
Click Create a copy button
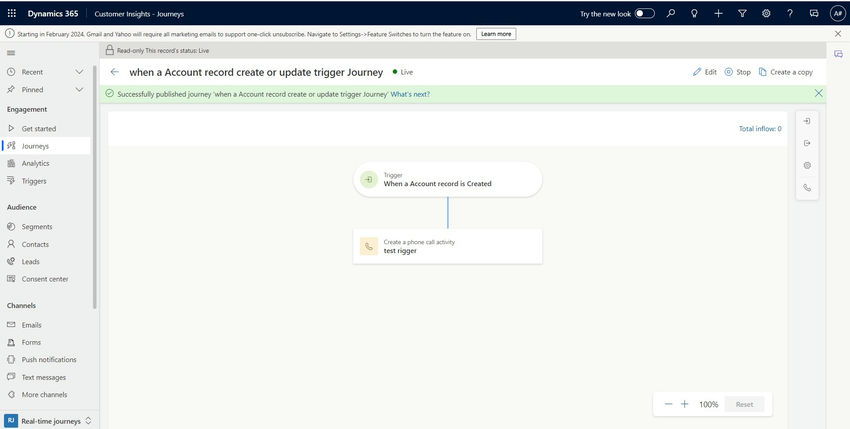point(785,72)
